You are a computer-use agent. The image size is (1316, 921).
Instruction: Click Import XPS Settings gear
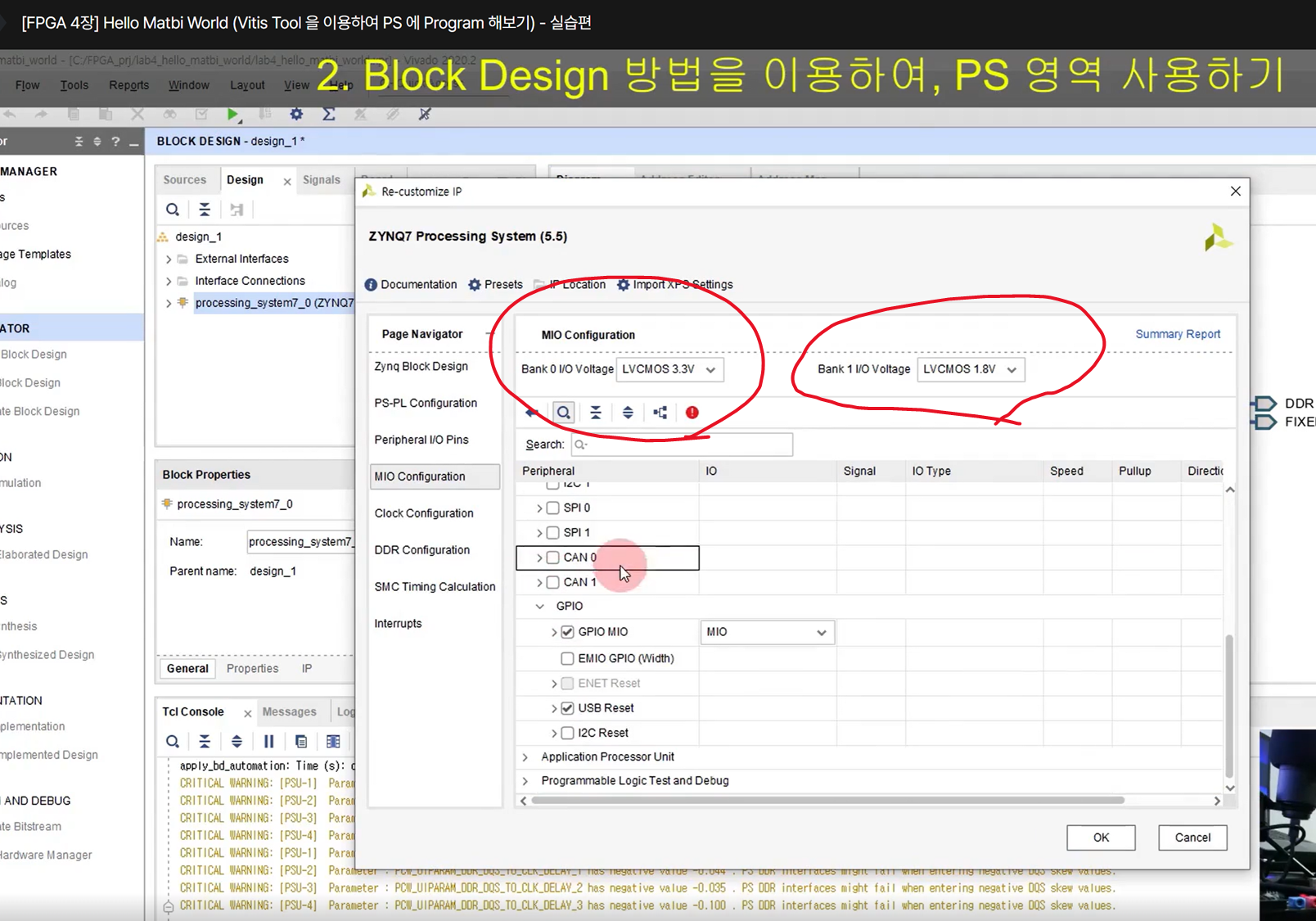(623, 285)
